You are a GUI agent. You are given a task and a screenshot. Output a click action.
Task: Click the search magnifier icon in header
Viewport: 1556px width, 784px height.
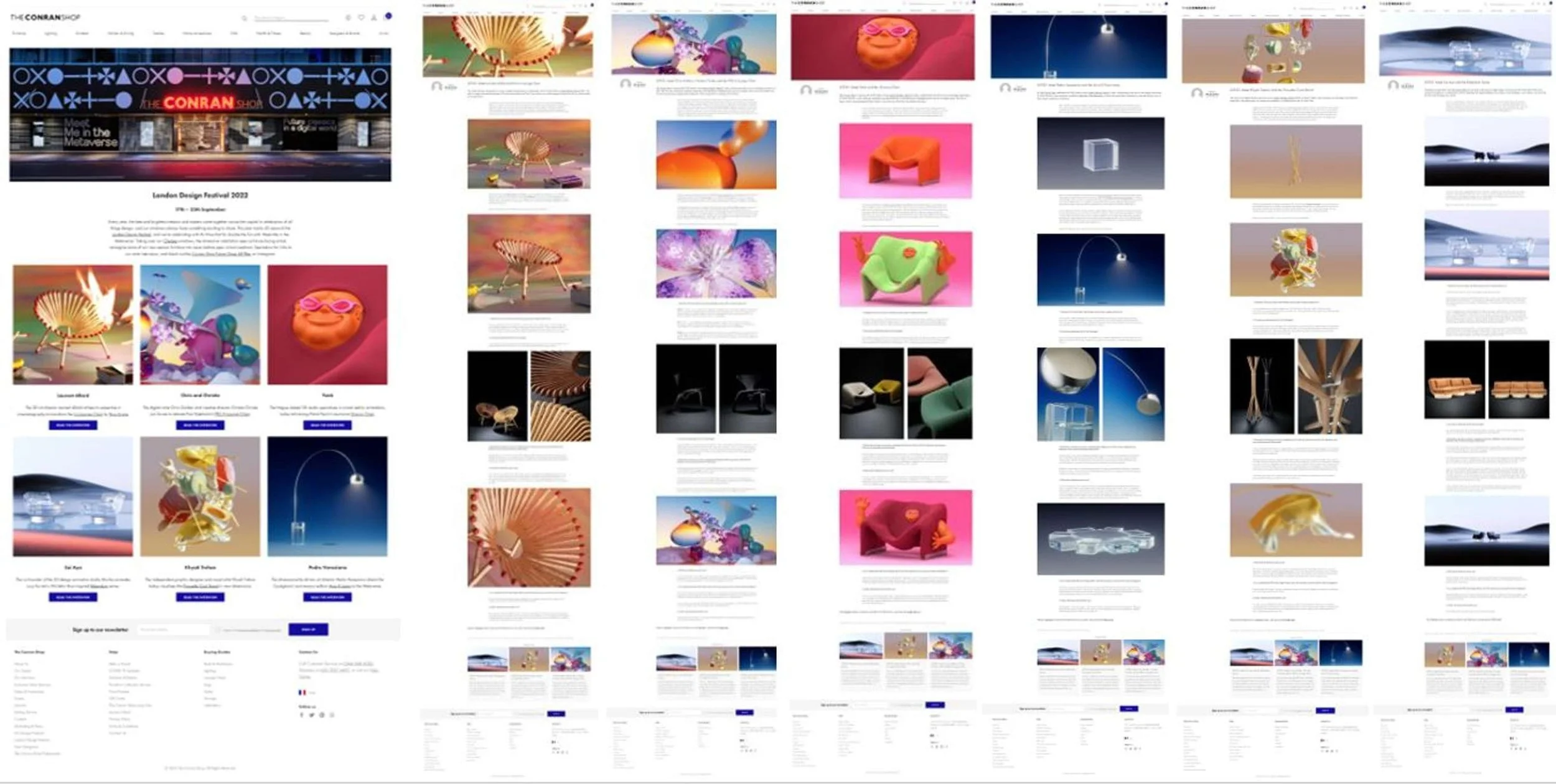click(x=244, y=18)
